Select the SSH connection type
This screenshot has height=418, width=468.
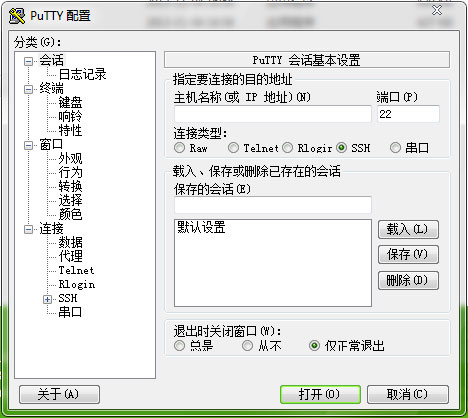coord(341,148)
